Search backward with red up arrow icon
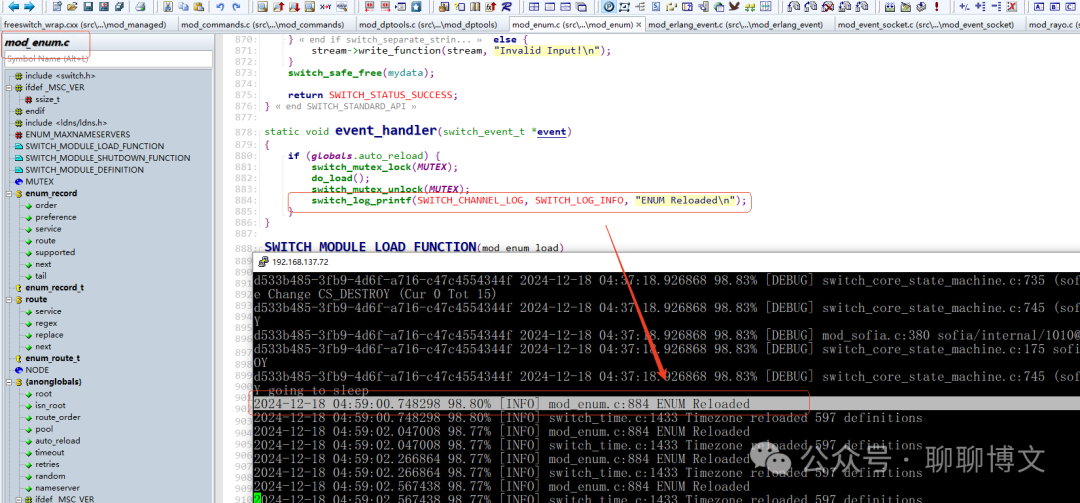The height and width of the screenshot is (503, 1080). click(x=278, y=7)
